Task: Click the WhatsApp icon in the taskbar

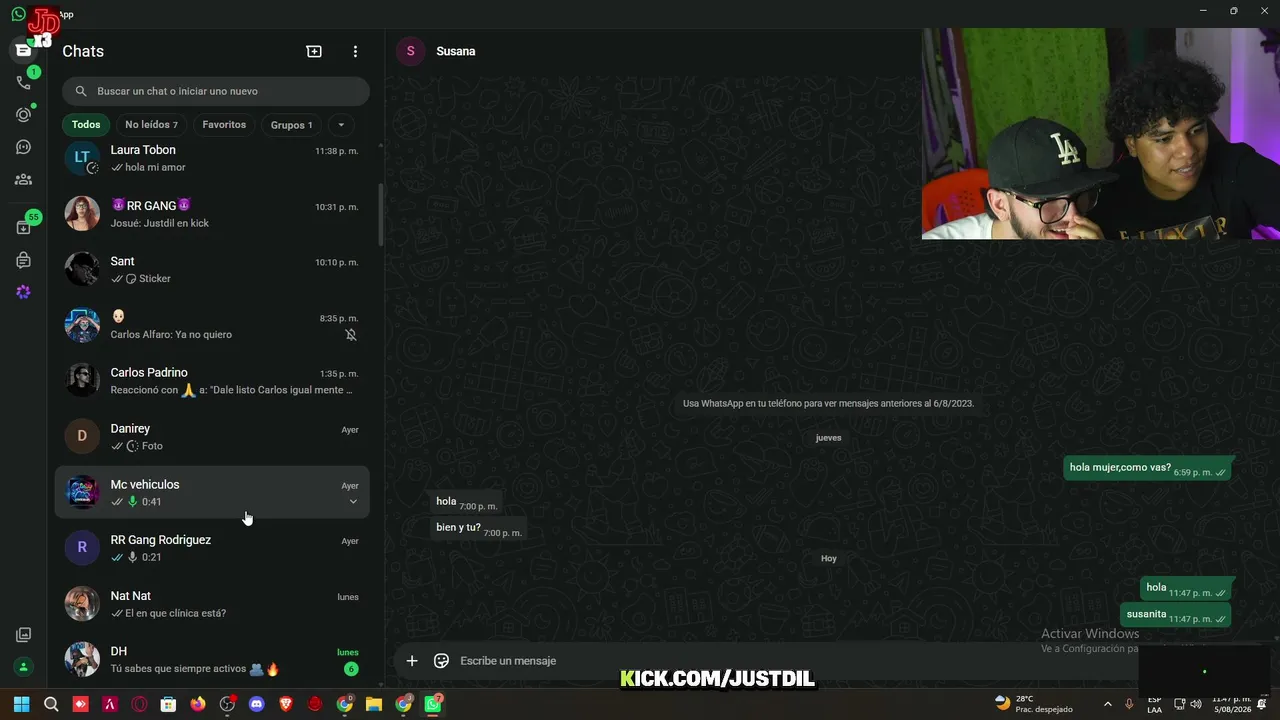Action: coord(433,704)
